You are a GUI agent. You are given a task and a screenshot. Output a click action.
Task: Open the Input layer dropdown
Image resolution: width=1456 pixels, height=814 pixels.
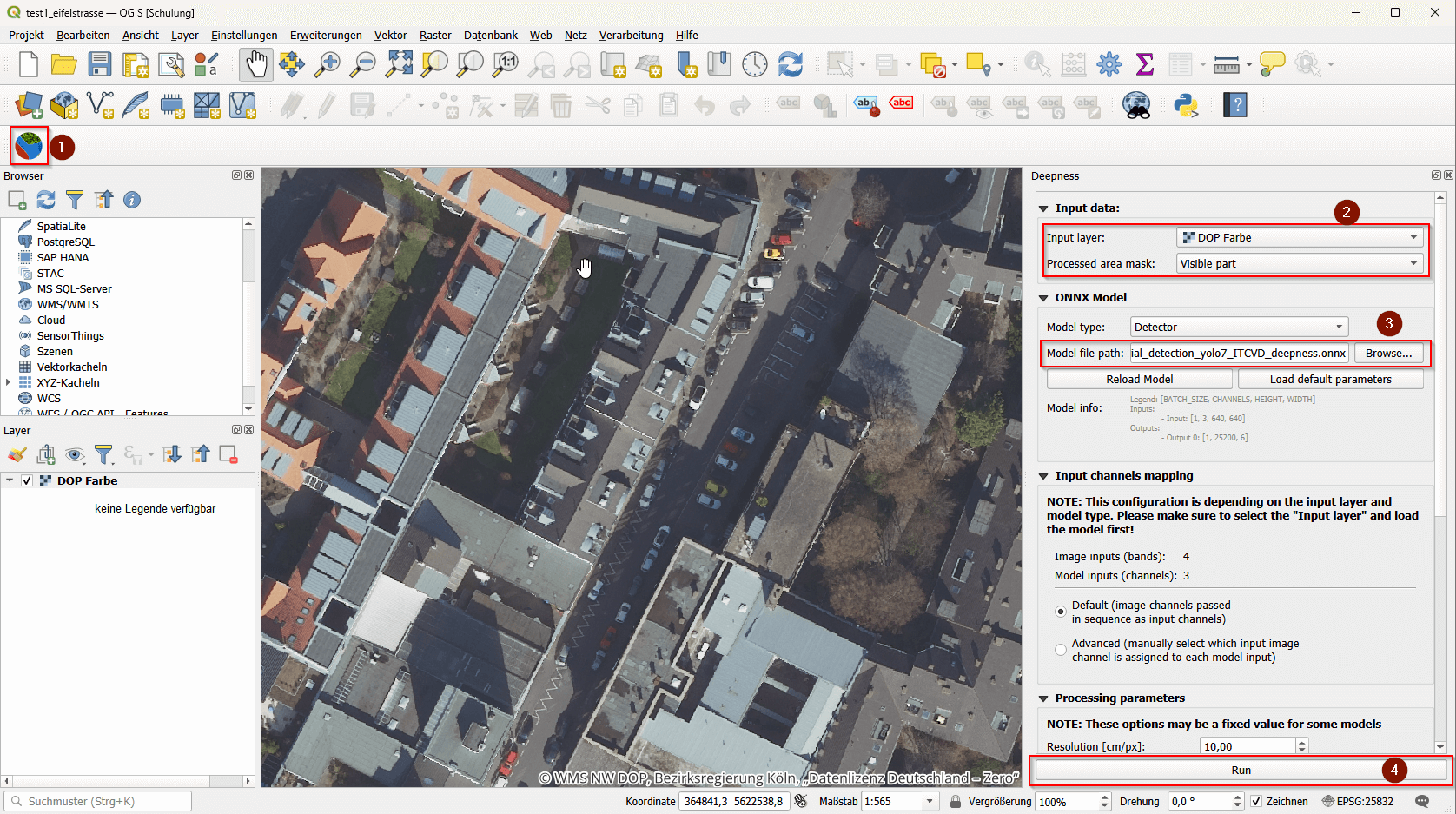(x=1415, y=236)
